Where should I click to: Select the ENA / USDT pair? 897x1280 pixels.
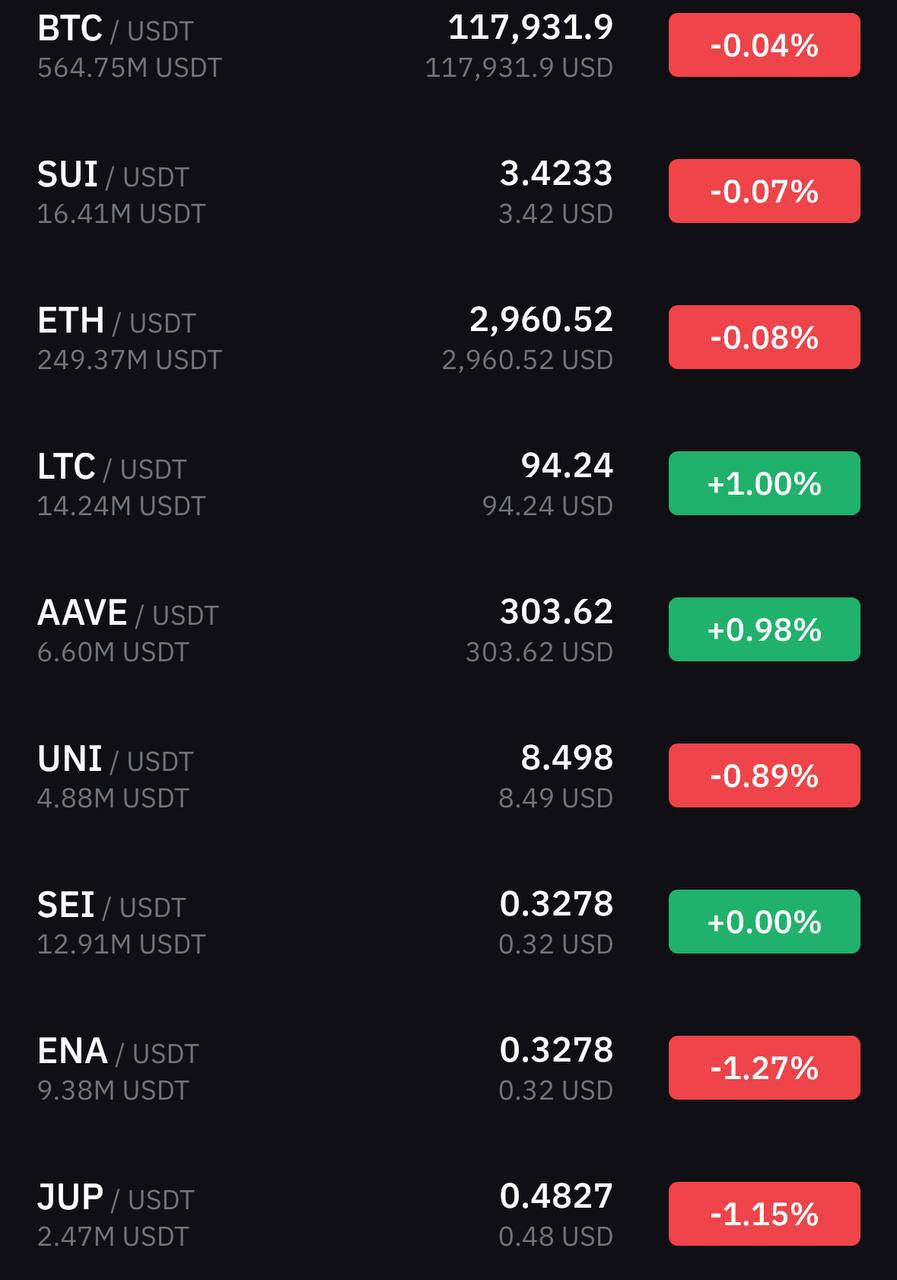point(448,1067)
